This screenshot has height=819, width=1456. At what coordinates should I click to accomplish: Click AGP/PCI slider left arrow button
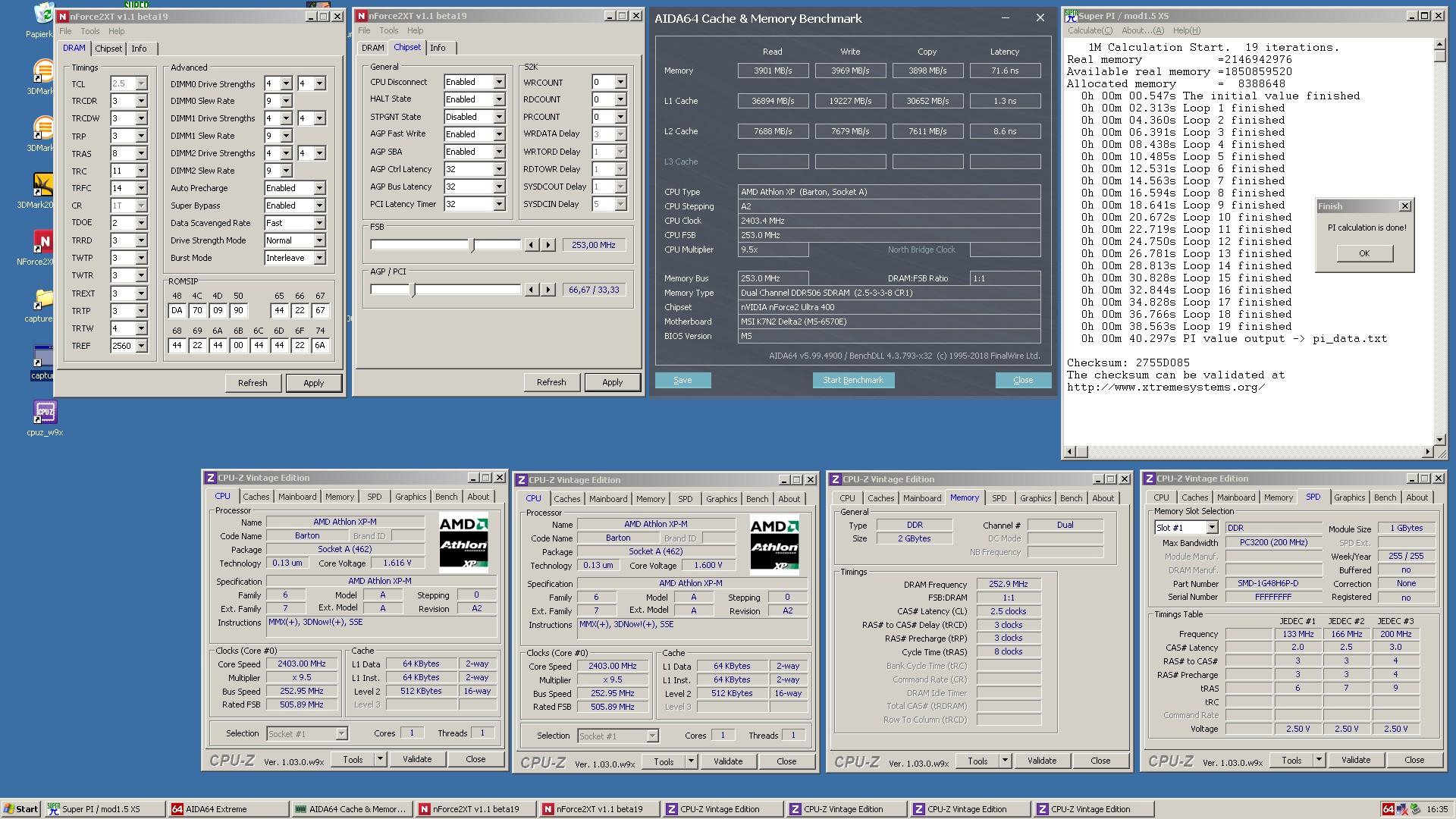[532, 290]
